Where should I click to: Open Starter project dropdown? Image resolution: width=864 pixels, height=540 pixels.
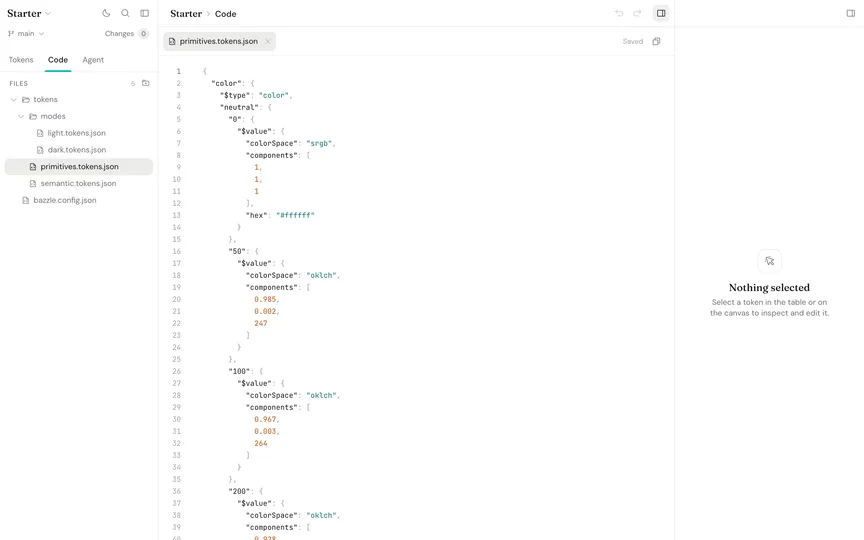point(29,13)
